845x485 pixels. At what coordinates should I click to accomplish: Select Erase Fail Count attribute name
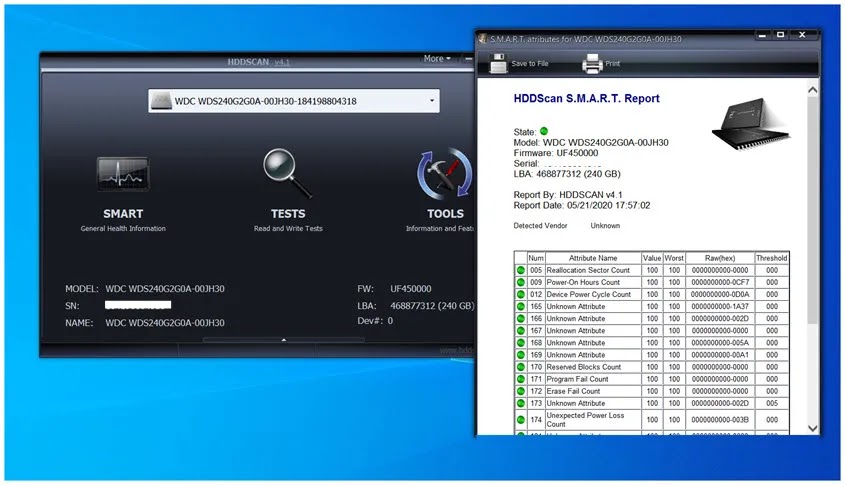tap(573, 391)
